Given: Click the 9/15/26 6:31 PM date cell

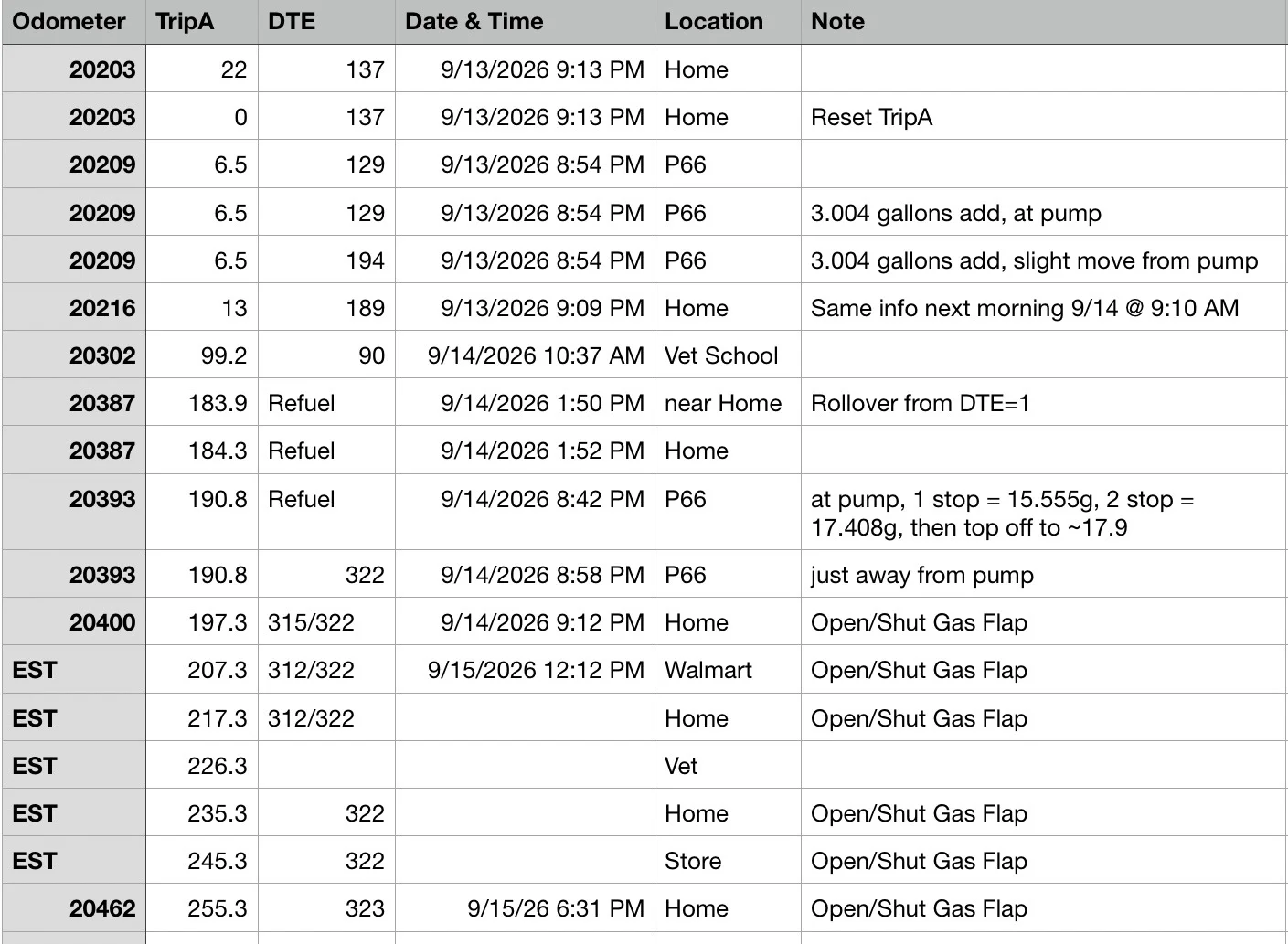Looking at the screenshot, I should point(525,907).
